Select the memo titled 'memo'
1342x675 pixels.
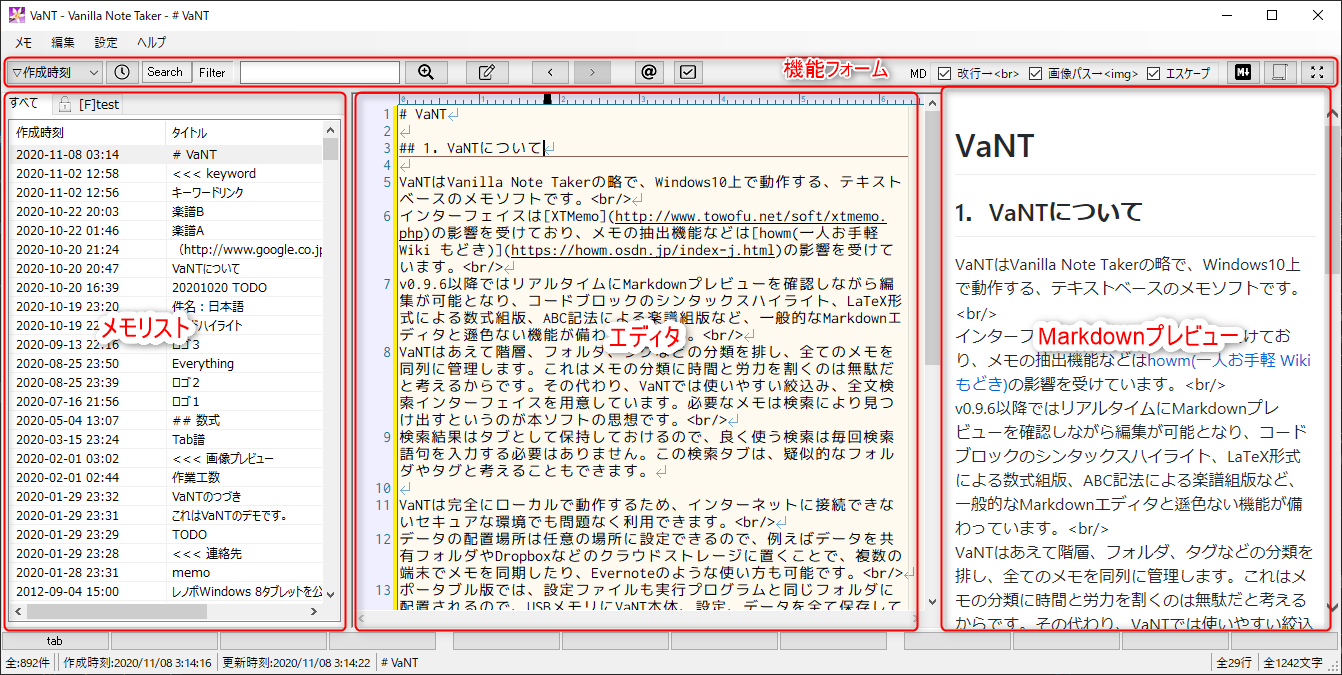tap(166, 572)
